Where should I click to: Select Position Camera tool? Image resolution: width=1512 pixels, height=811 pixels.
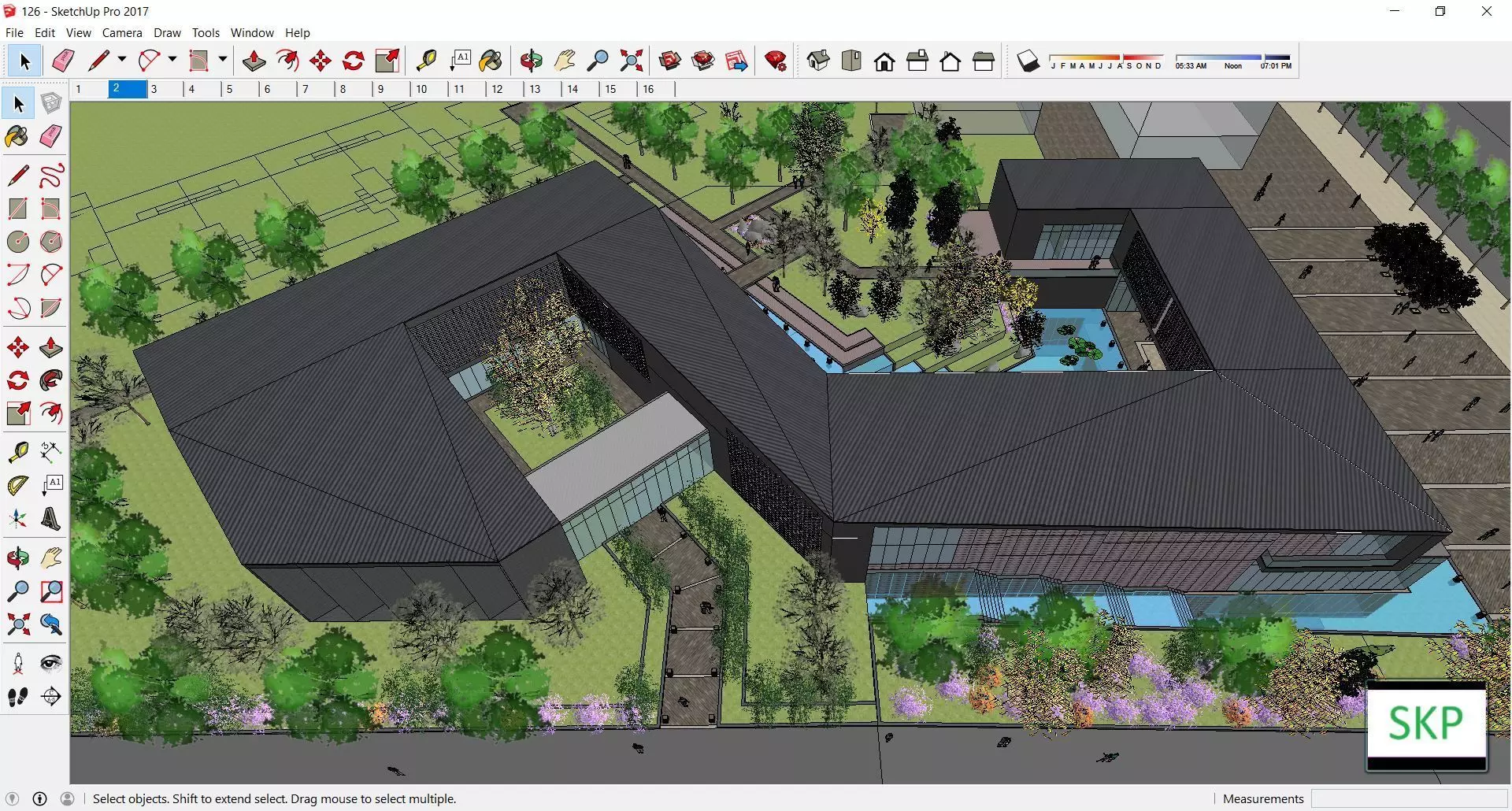click(x=18, y=663)
